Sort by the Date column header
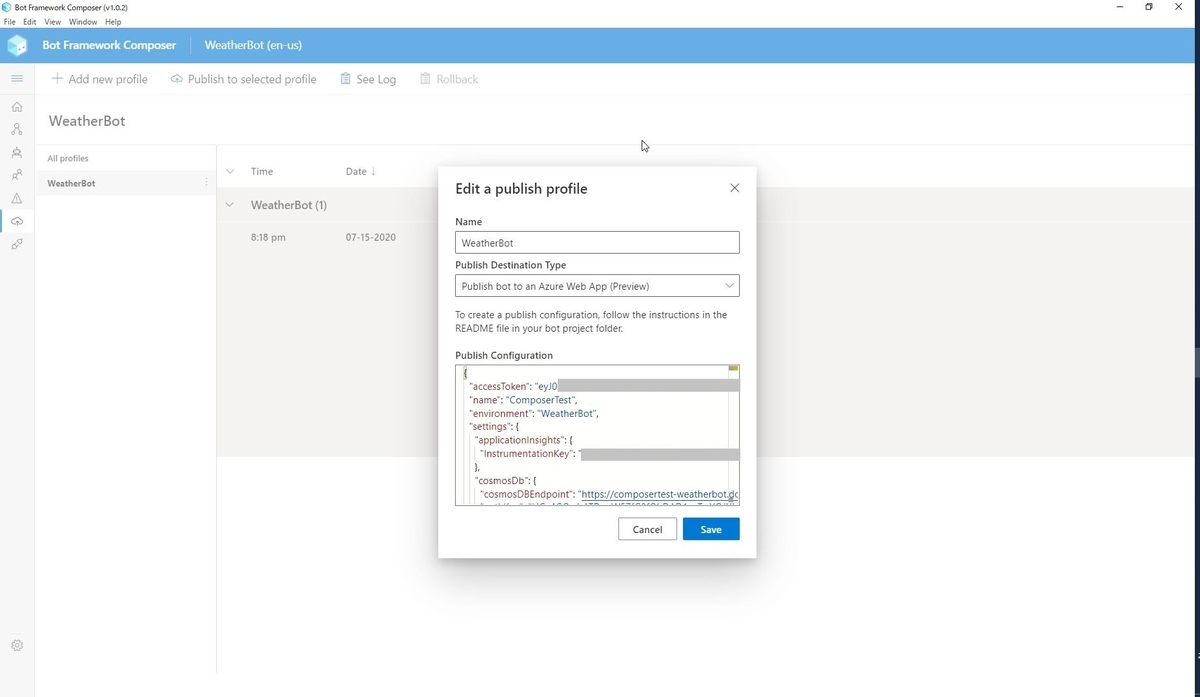 pyautogui.click(x=360, y=171)
